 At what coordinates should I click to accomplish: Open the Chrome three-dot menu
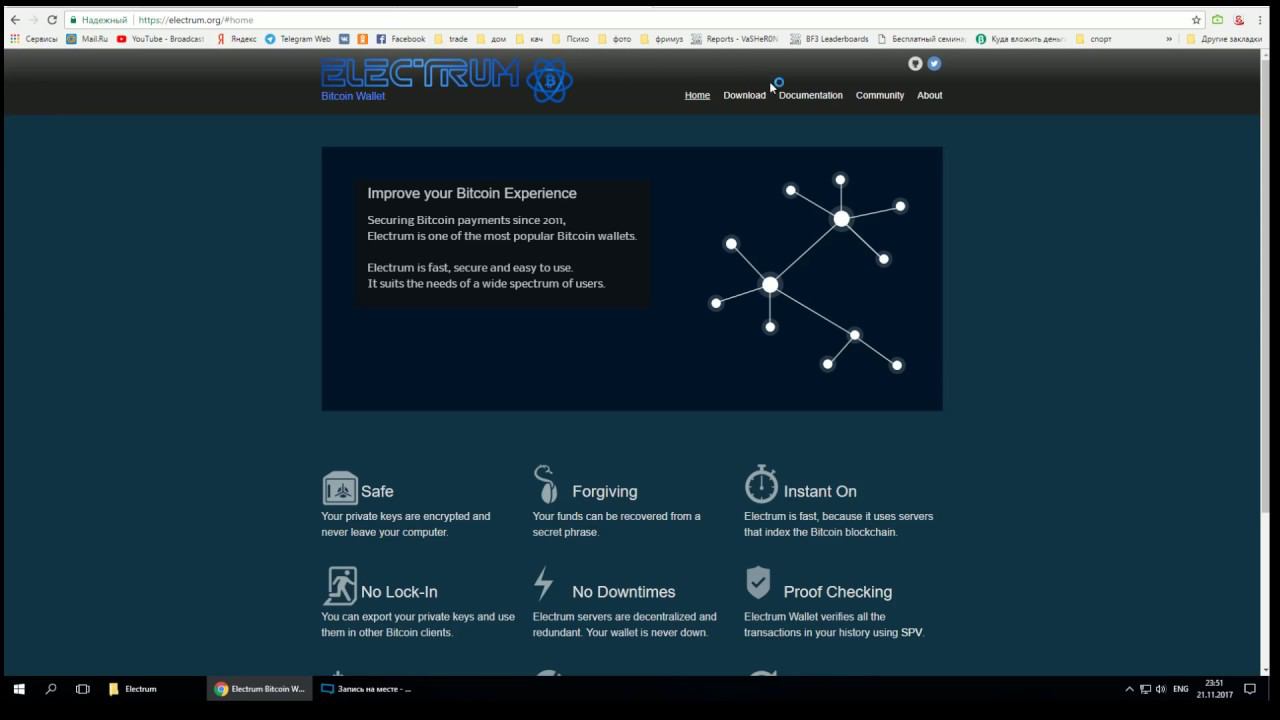click(x=1260, y=19)
